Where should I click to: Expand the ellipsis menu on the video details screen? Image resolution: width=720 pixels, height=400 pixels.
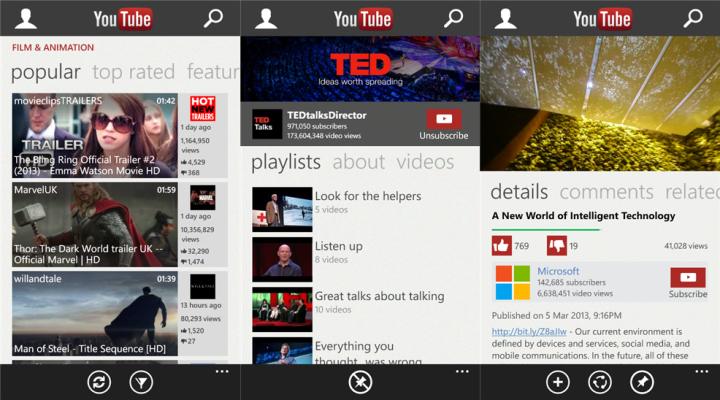coord(702,372)
